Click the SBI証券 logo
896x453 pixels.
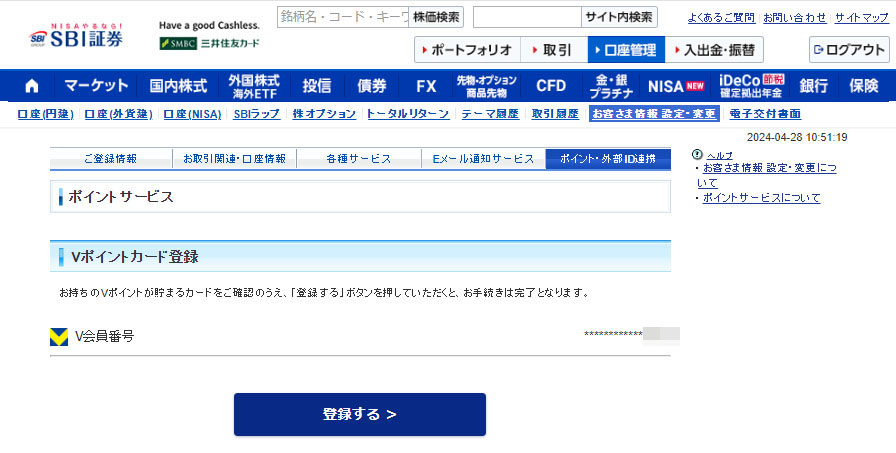coord(75,35)
